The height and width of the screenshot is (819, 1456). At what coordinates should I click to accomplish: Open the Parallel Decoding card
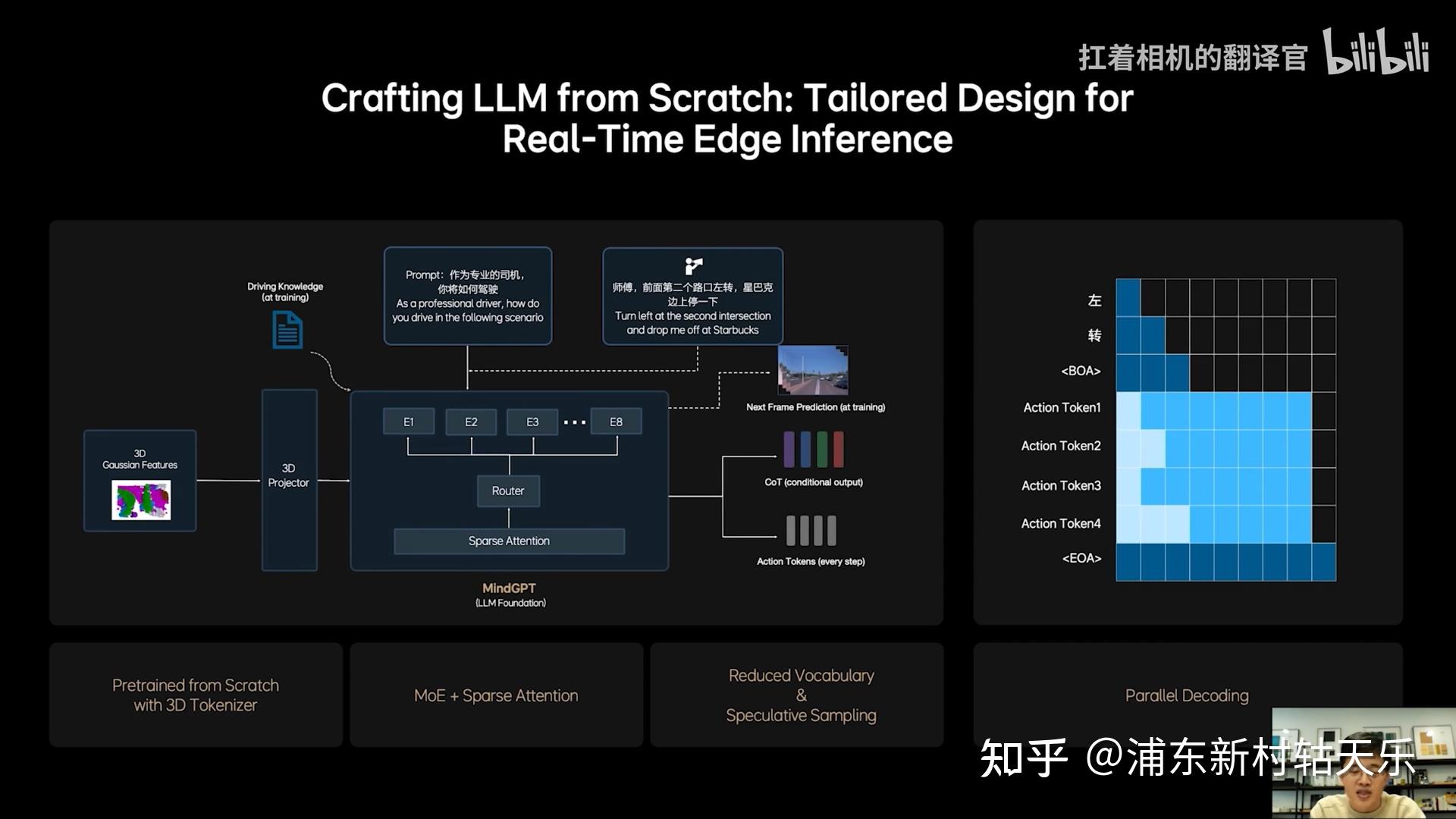coord(1187,695)
